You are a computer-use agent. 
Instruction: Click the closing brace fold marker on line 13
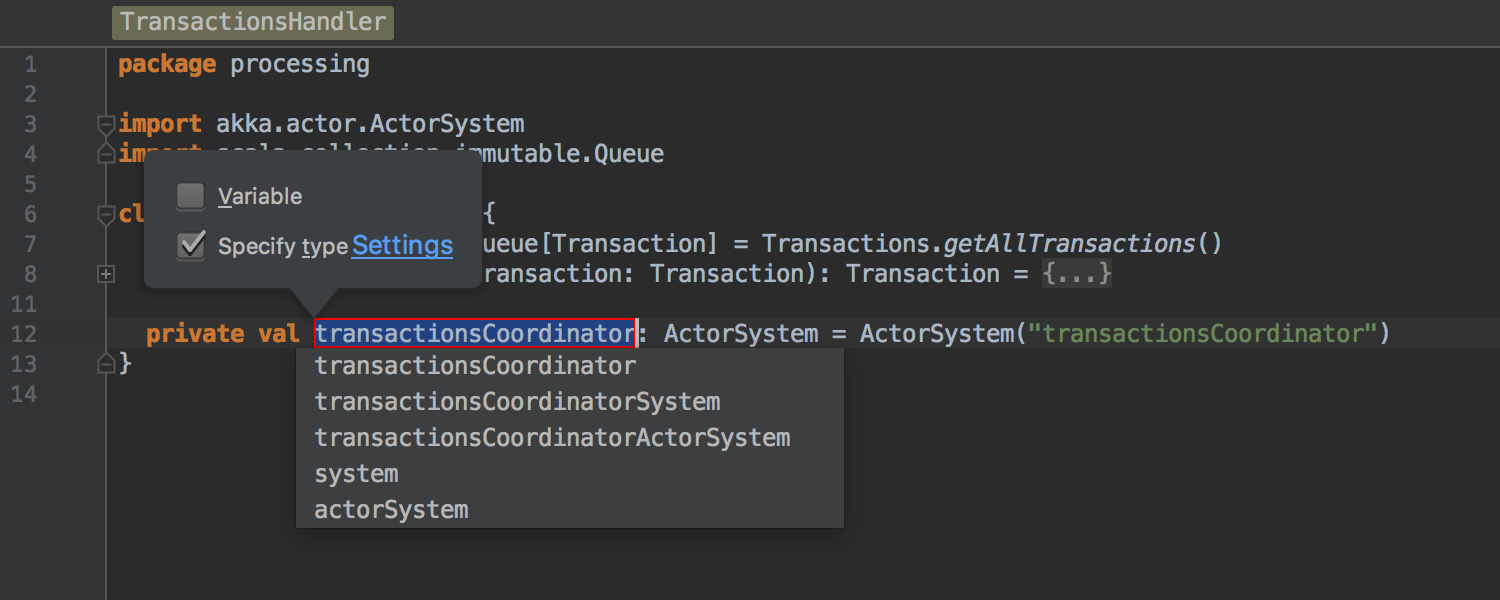(x=106, y=365)
